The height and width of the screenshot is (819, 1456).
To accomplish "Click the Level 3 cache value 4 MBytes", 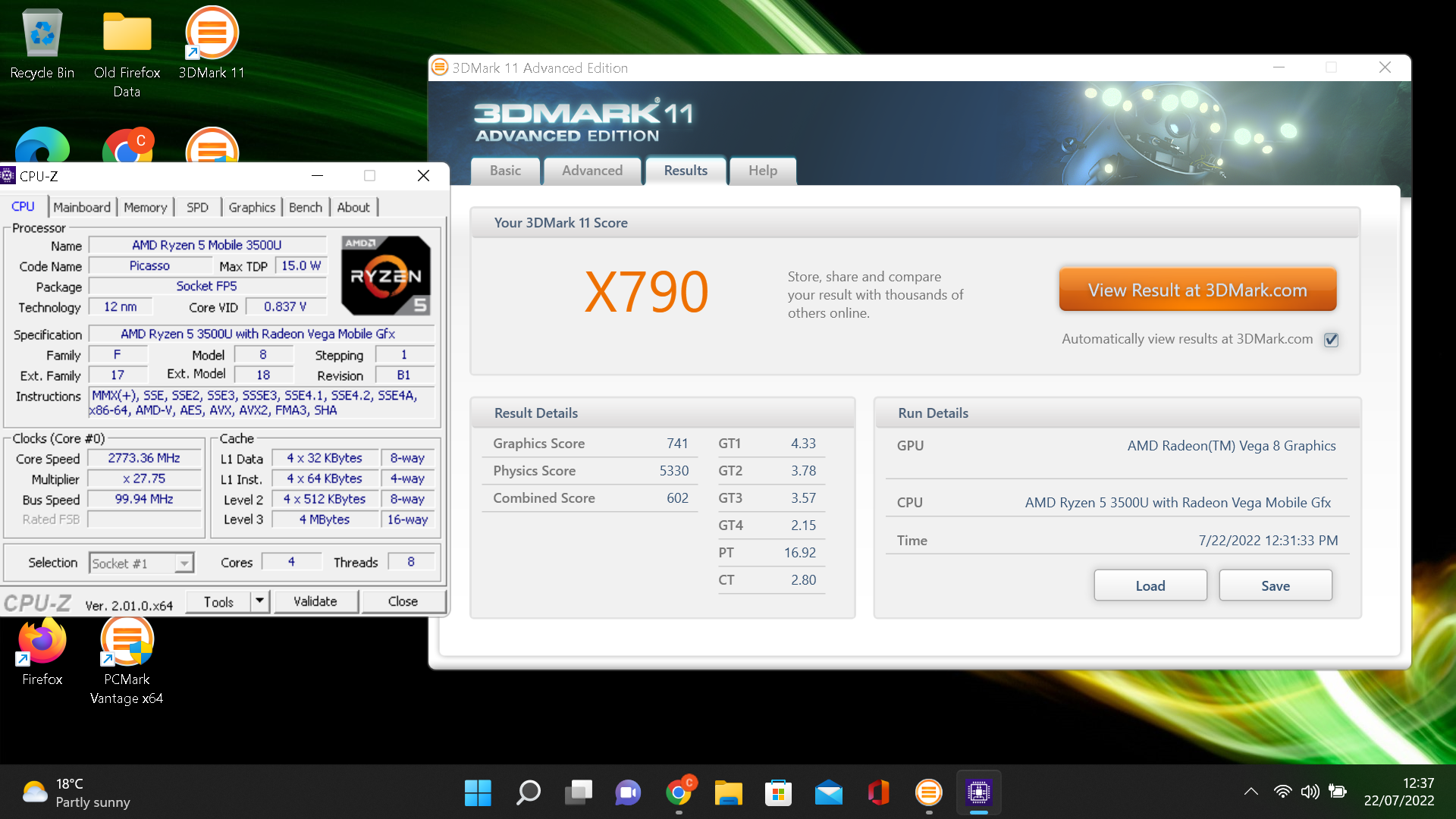I will (x=325, y=519).
